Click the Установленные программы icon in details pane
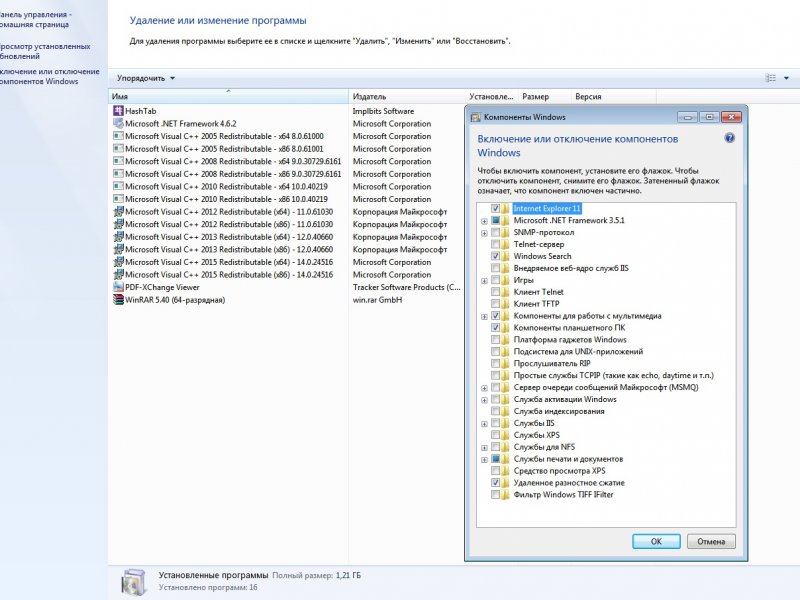Viewport: 800px width, 600px height. 135,582
